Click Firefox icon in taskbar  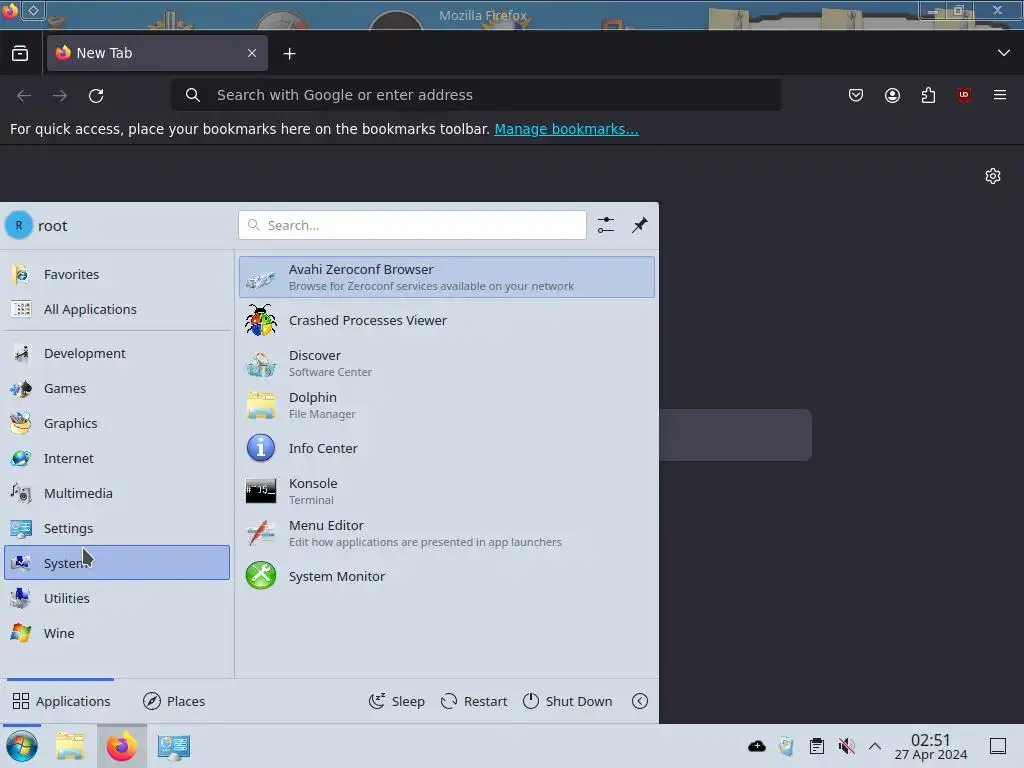pos(122,746)
